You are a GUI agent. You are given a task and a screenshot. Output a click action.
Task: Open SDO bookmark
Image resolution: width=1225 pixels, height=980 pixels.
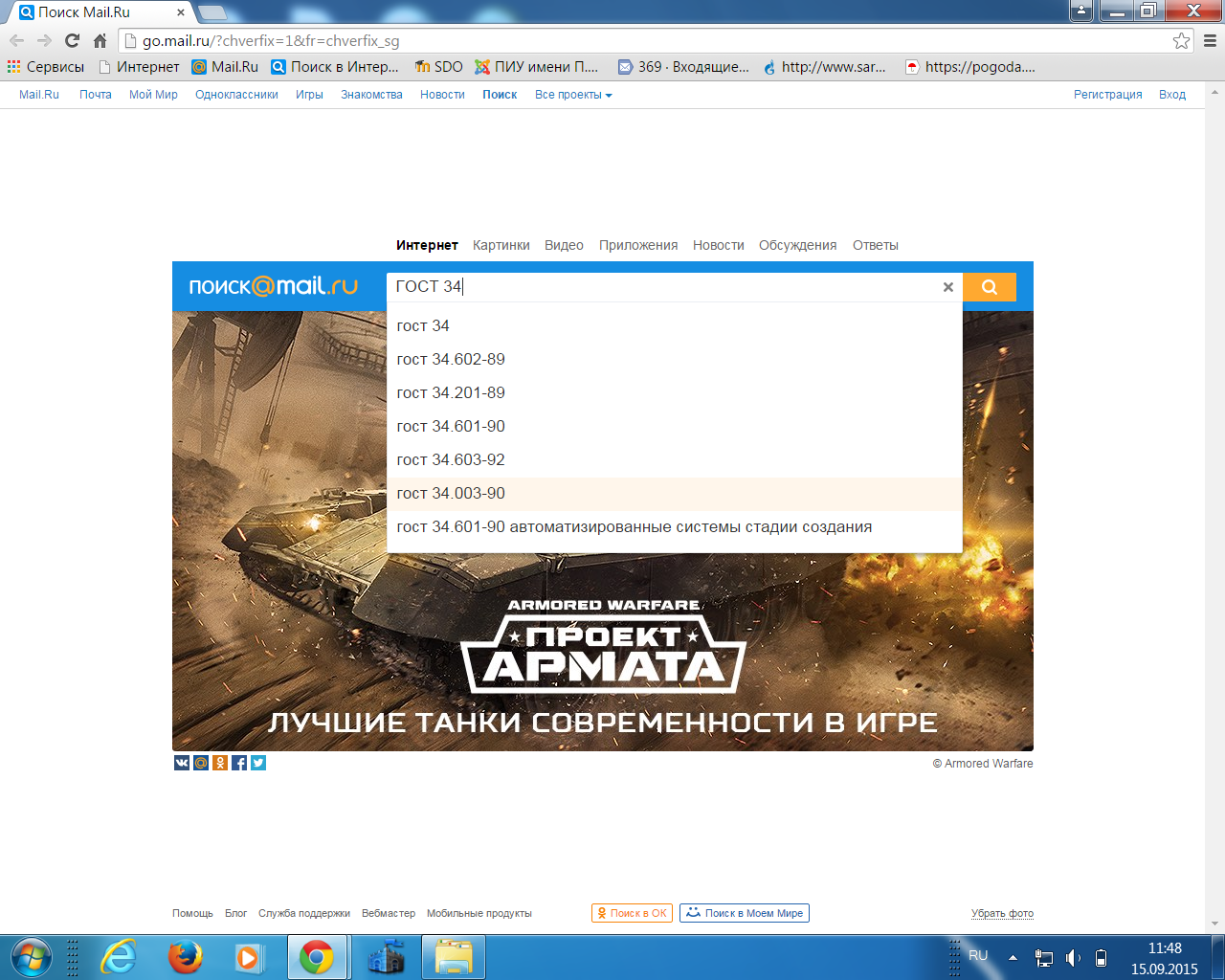pyautogui.click(x=439, y=67)
